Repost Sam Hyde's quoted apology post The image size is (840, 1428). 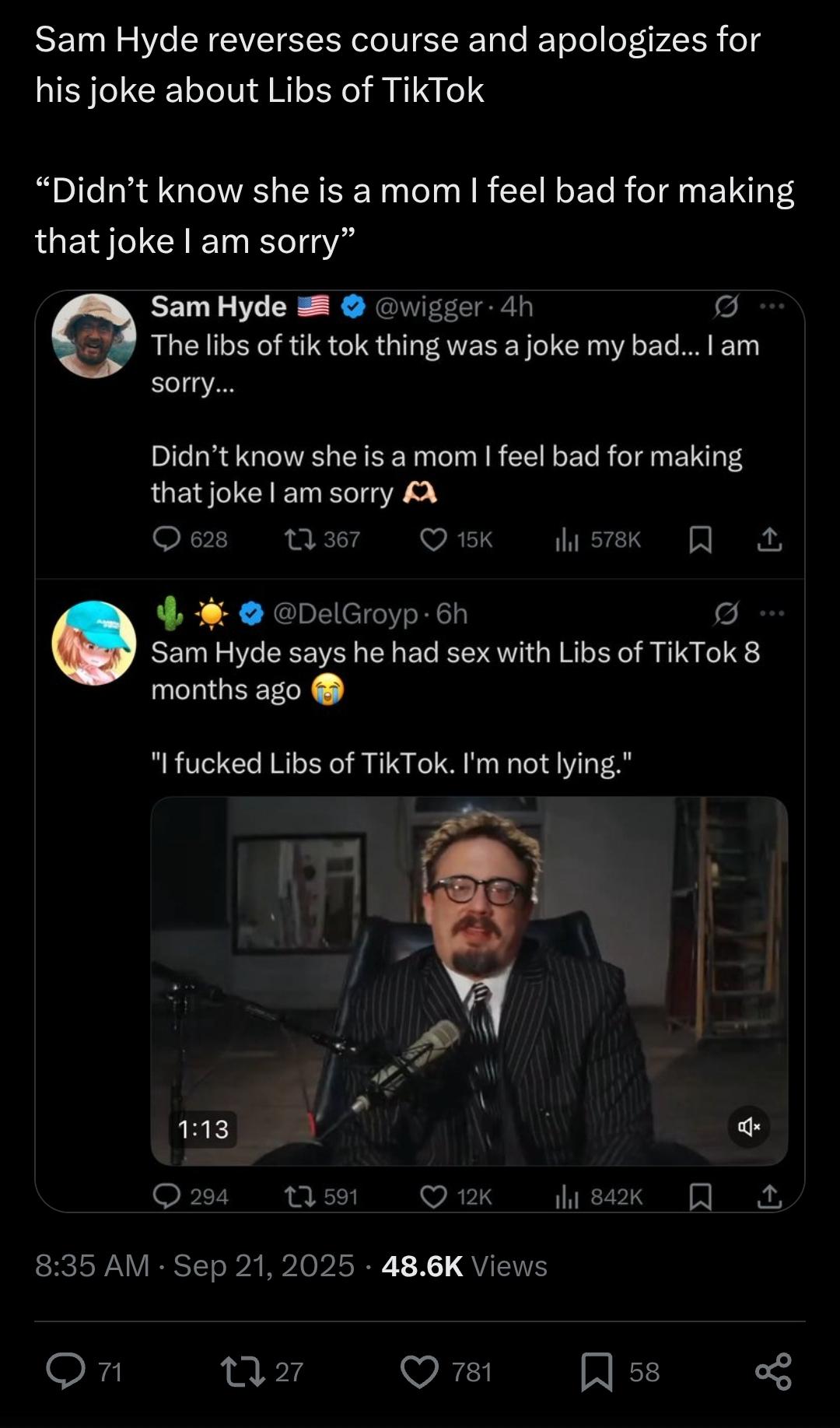coord(299,539)
